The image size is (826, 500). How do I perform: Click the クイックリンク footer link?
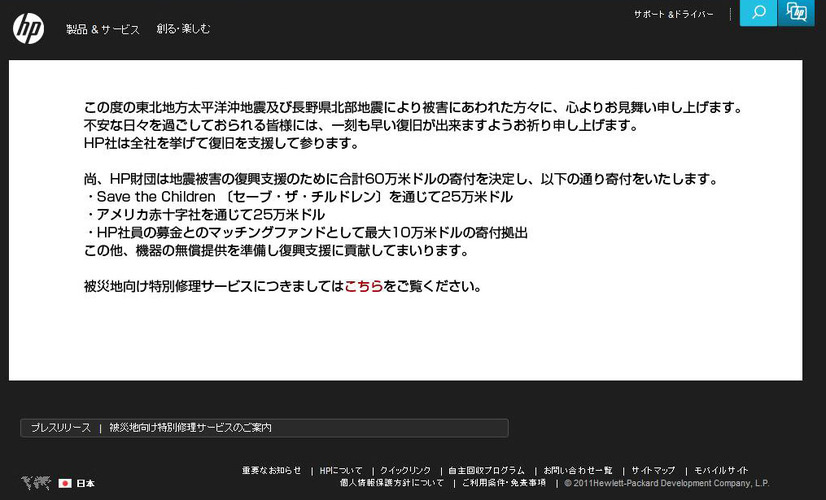(405, 470)
